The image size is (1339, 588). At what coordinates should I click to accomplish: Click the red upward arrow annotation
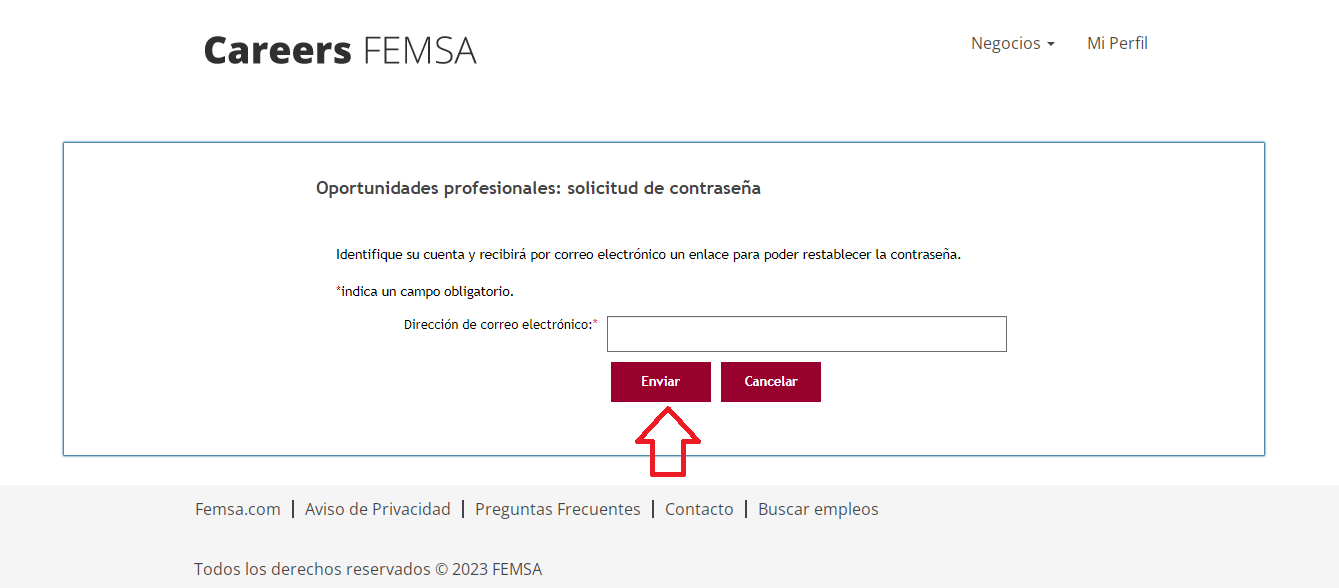[x=668, y=440]
